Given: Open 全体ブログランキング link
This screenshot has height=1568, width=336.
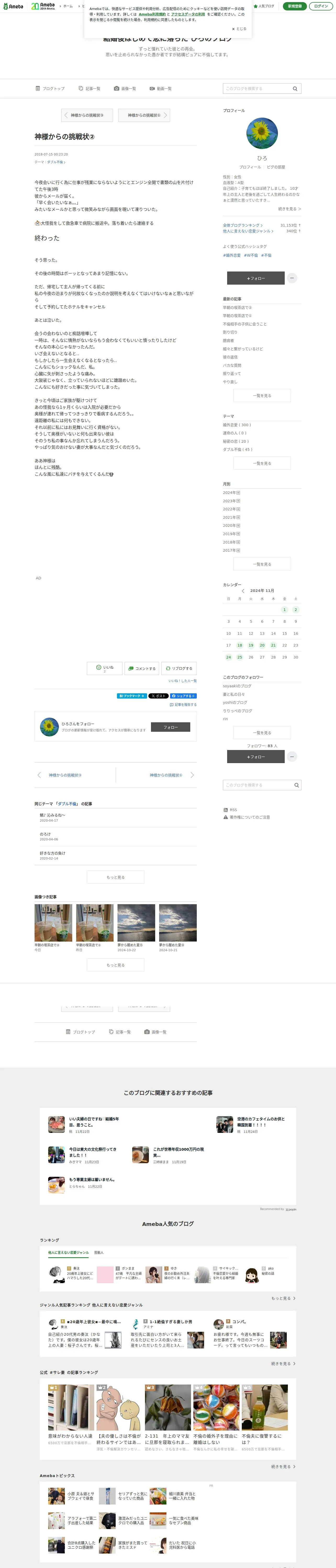Looking at the screenshot, I should point(243,225).
